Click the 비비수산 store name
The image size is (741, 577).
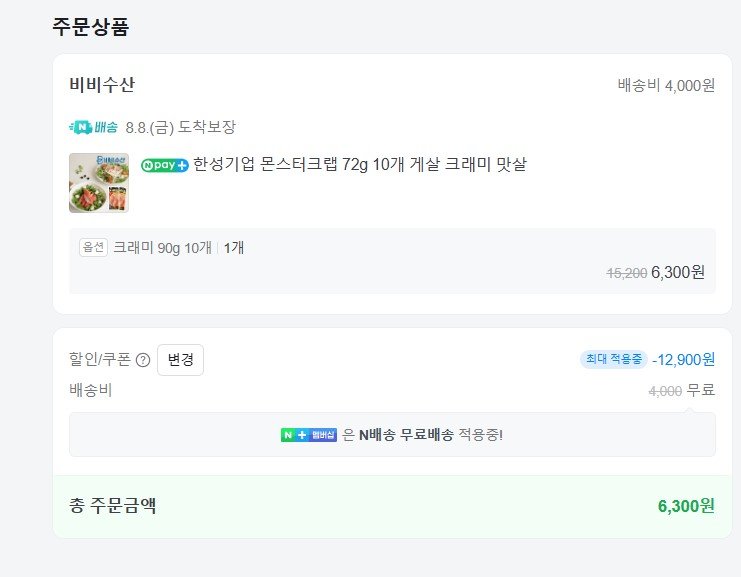102,85
